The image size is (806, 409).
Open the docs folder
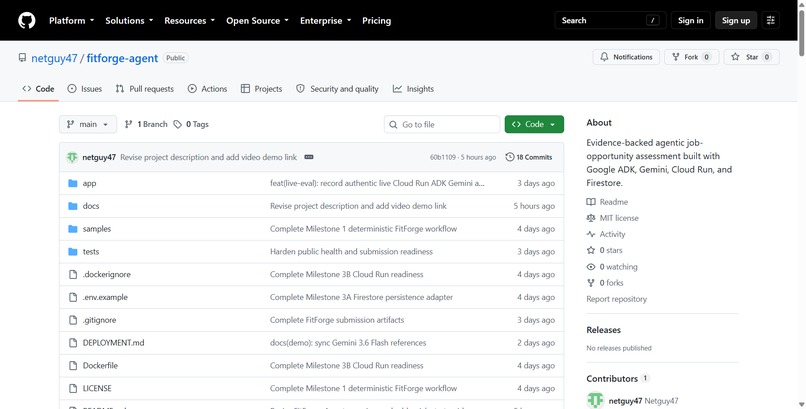coord(91,206)
